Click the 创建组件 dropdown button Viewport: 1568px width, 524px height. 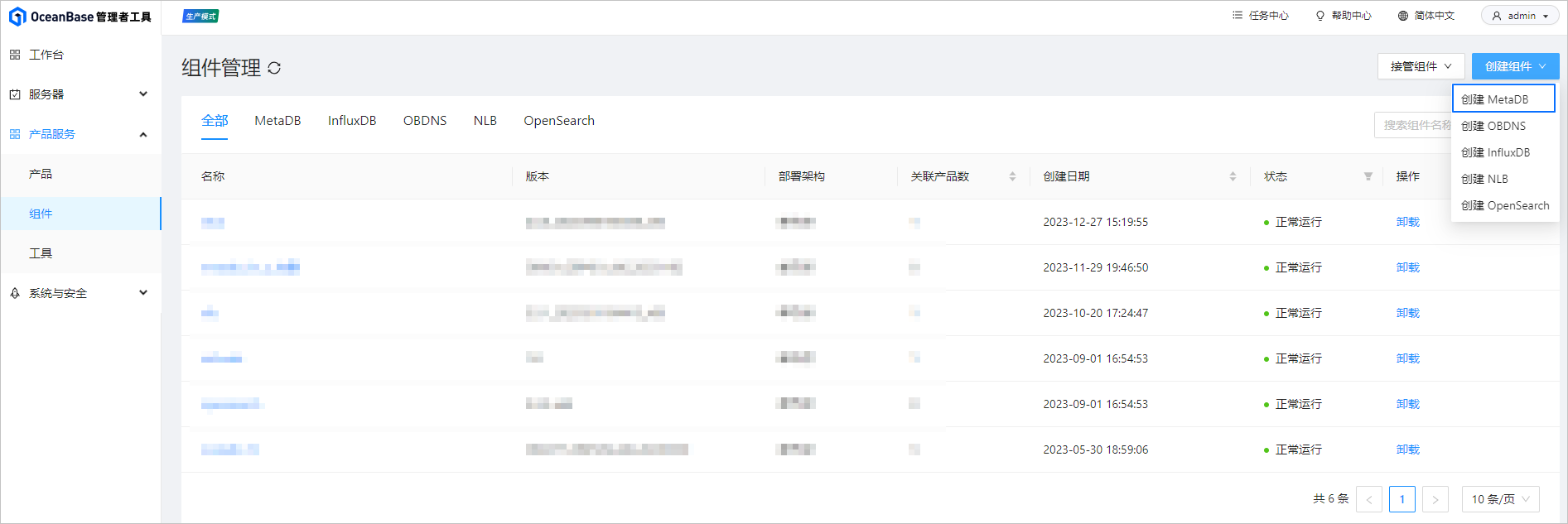1515,66
